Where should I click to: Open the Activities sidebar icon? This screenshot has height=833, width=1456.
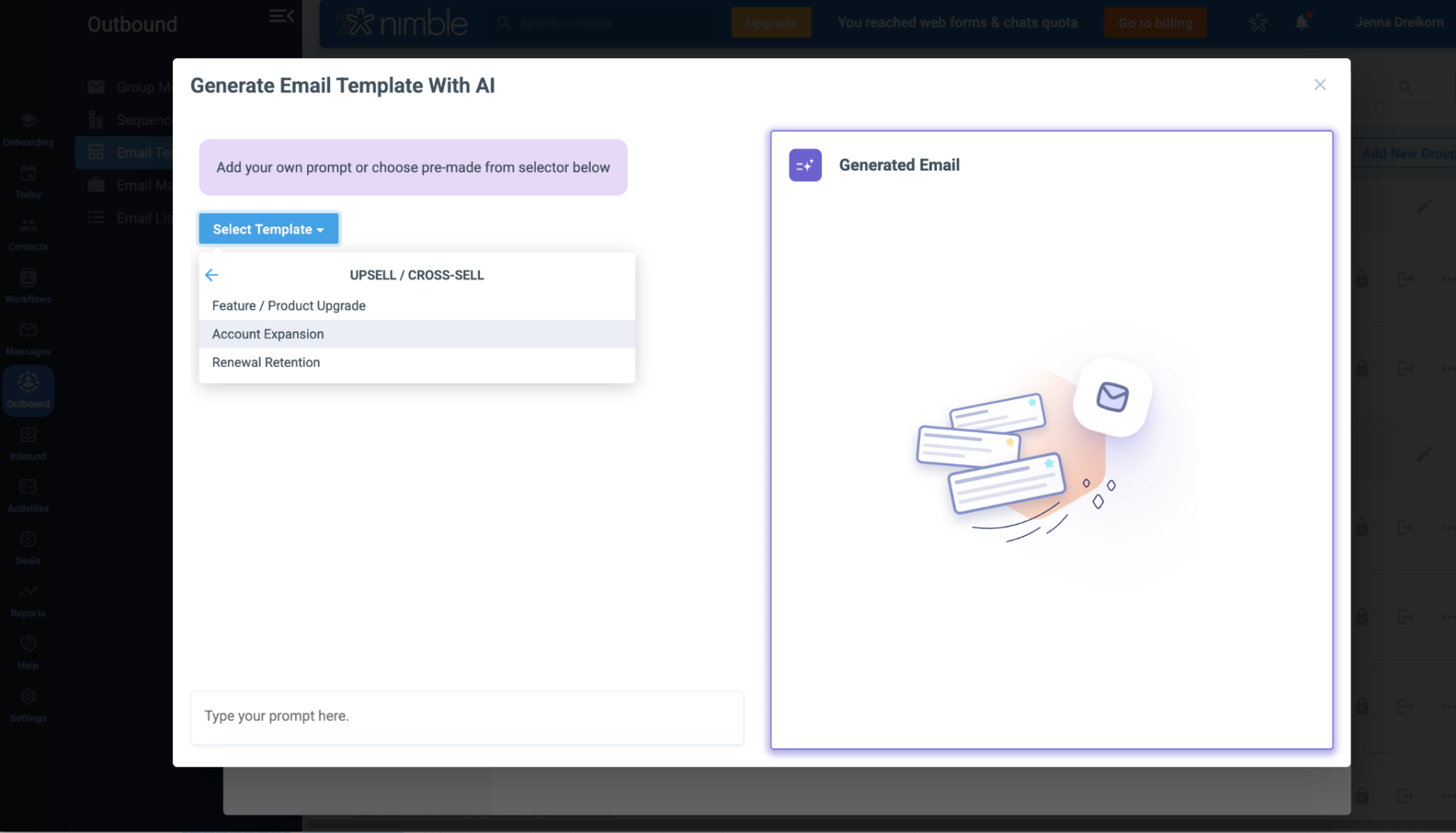click(x=28, y=495)
